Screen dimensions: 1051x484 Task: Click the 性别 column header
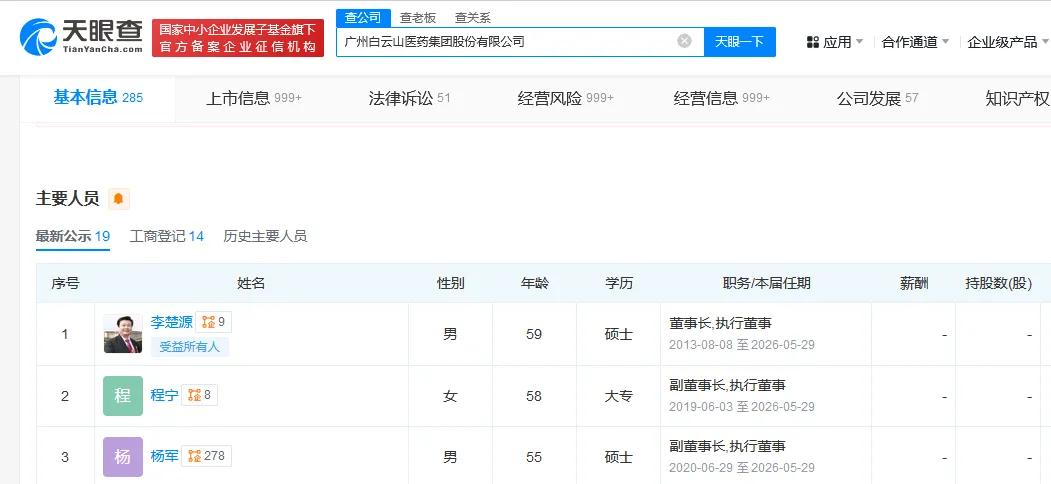(450, 283)
